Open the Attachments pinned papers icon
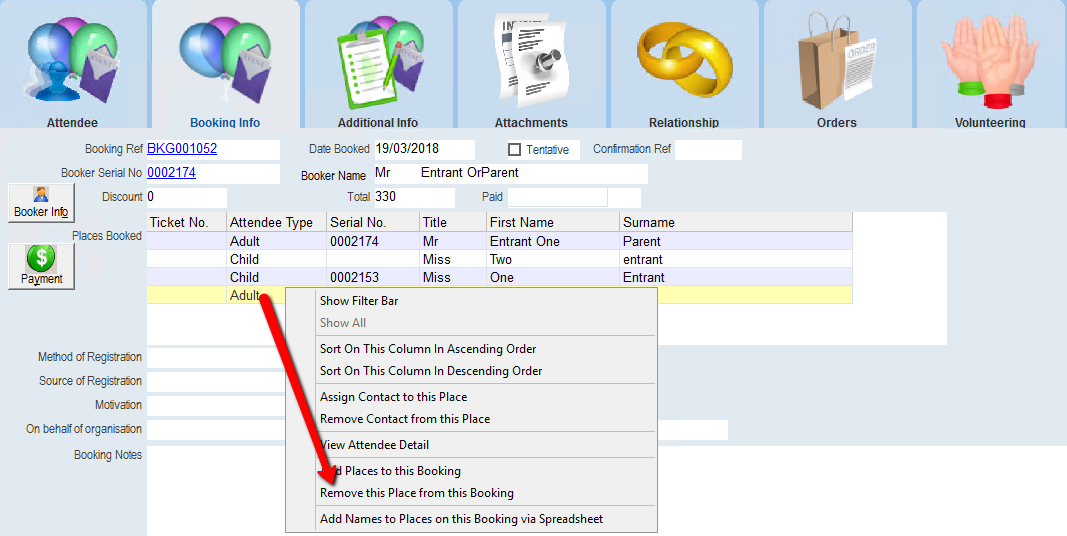Screen dimensions: 1067x536 click(531, 60)
